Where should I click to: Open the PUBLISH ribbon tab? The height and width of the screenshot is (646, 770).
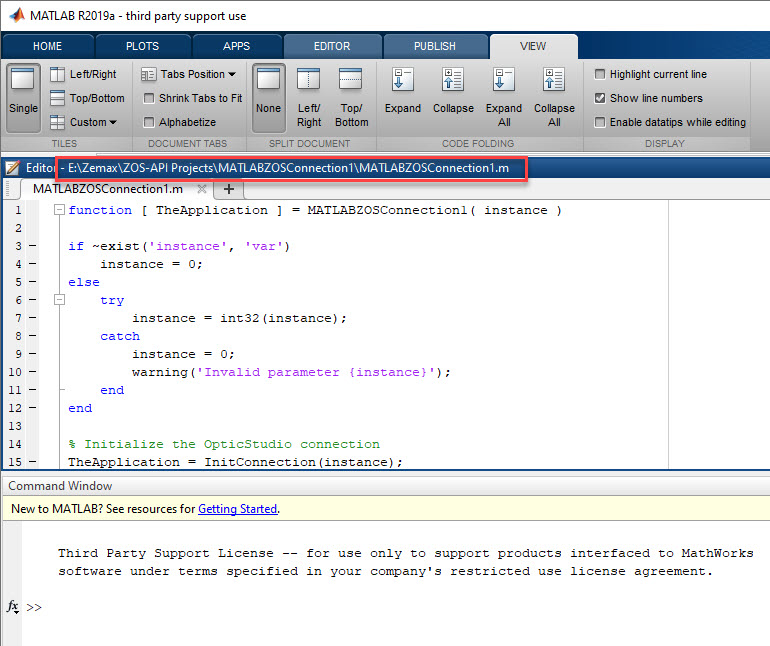pos(435,46)
